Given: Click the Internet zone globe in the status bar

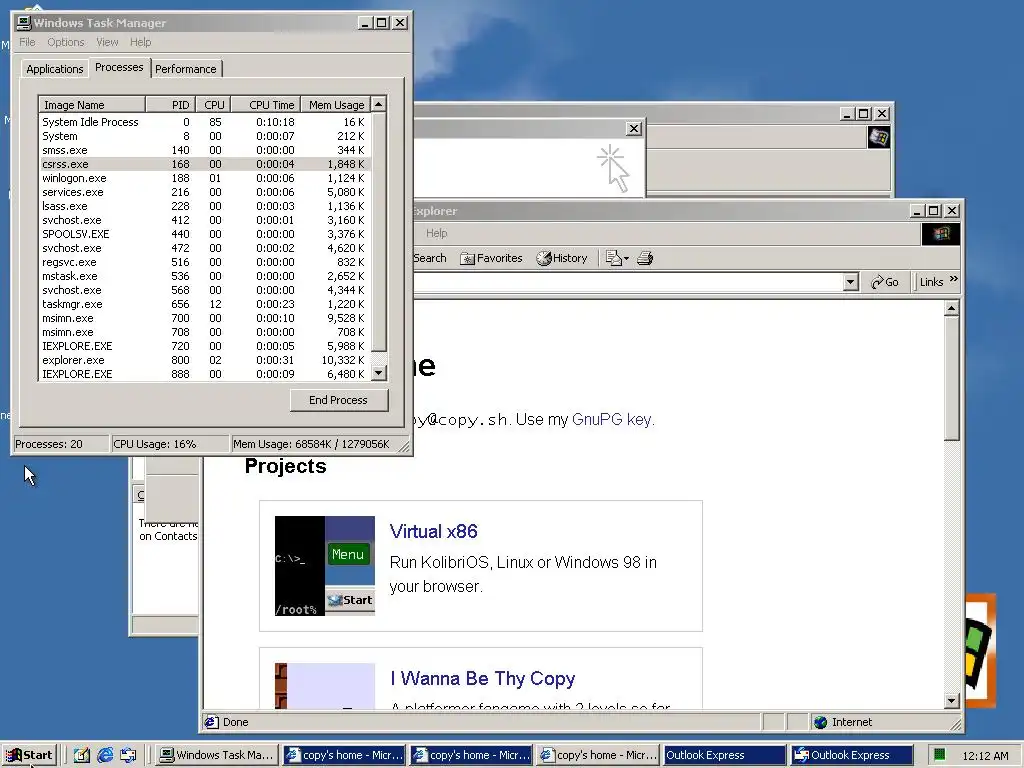Looking at the screenshot, I should coord(821,722).
